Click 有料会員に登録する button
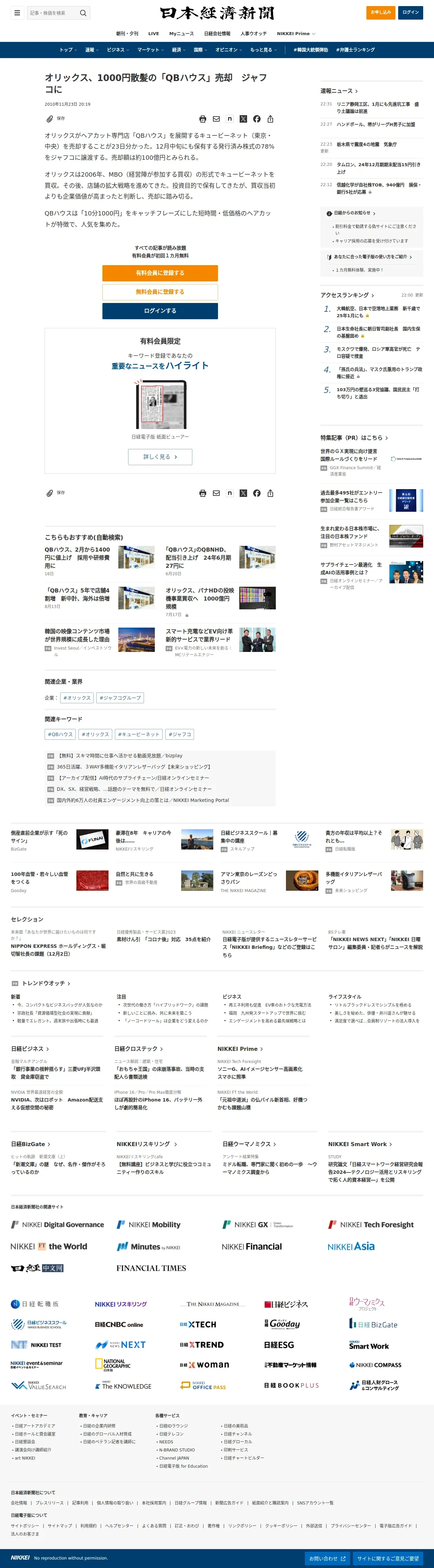The height and width of the screenshot is (1568, 434). pos(160,273)
